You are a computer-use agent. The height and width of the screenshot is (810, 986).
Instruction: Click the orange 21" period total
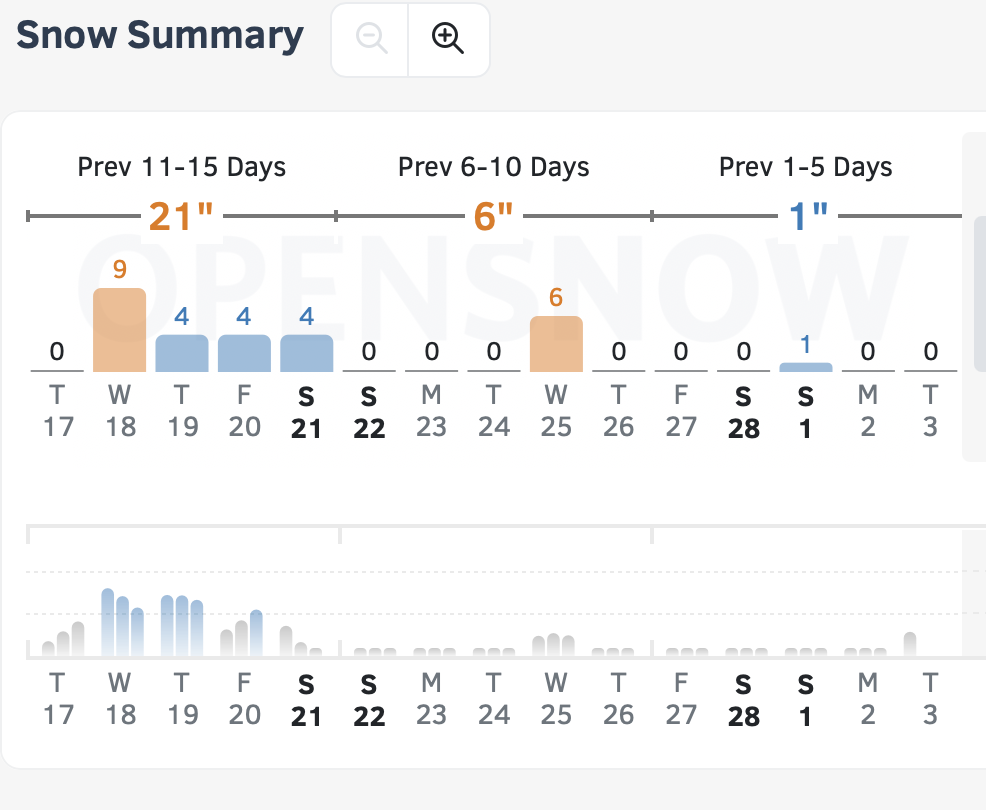182,216
